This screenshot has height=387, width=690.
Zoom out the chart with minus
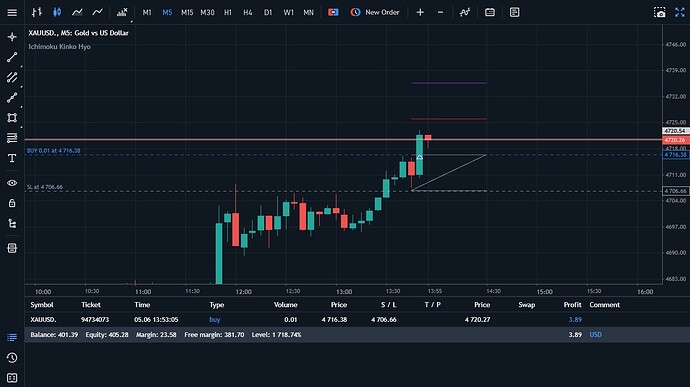point(440,12)
